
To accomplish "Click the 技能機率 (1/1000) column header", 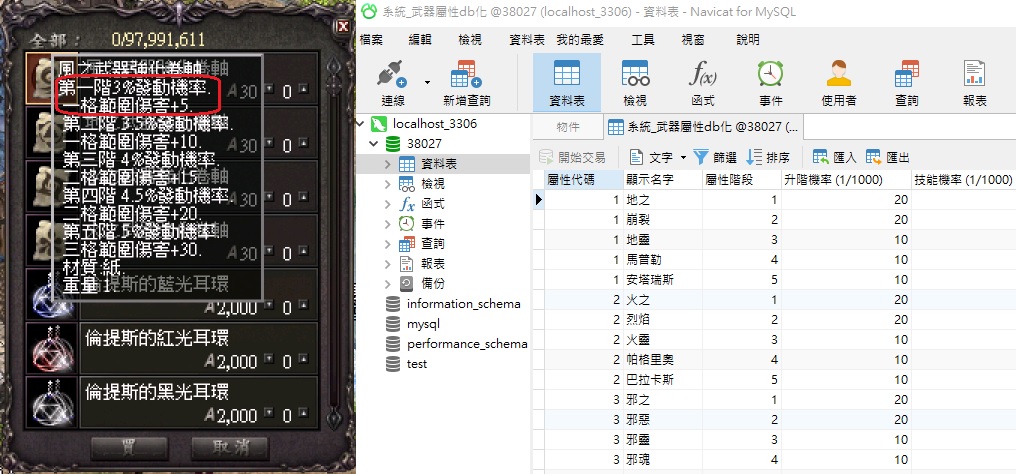I will 964,179.
